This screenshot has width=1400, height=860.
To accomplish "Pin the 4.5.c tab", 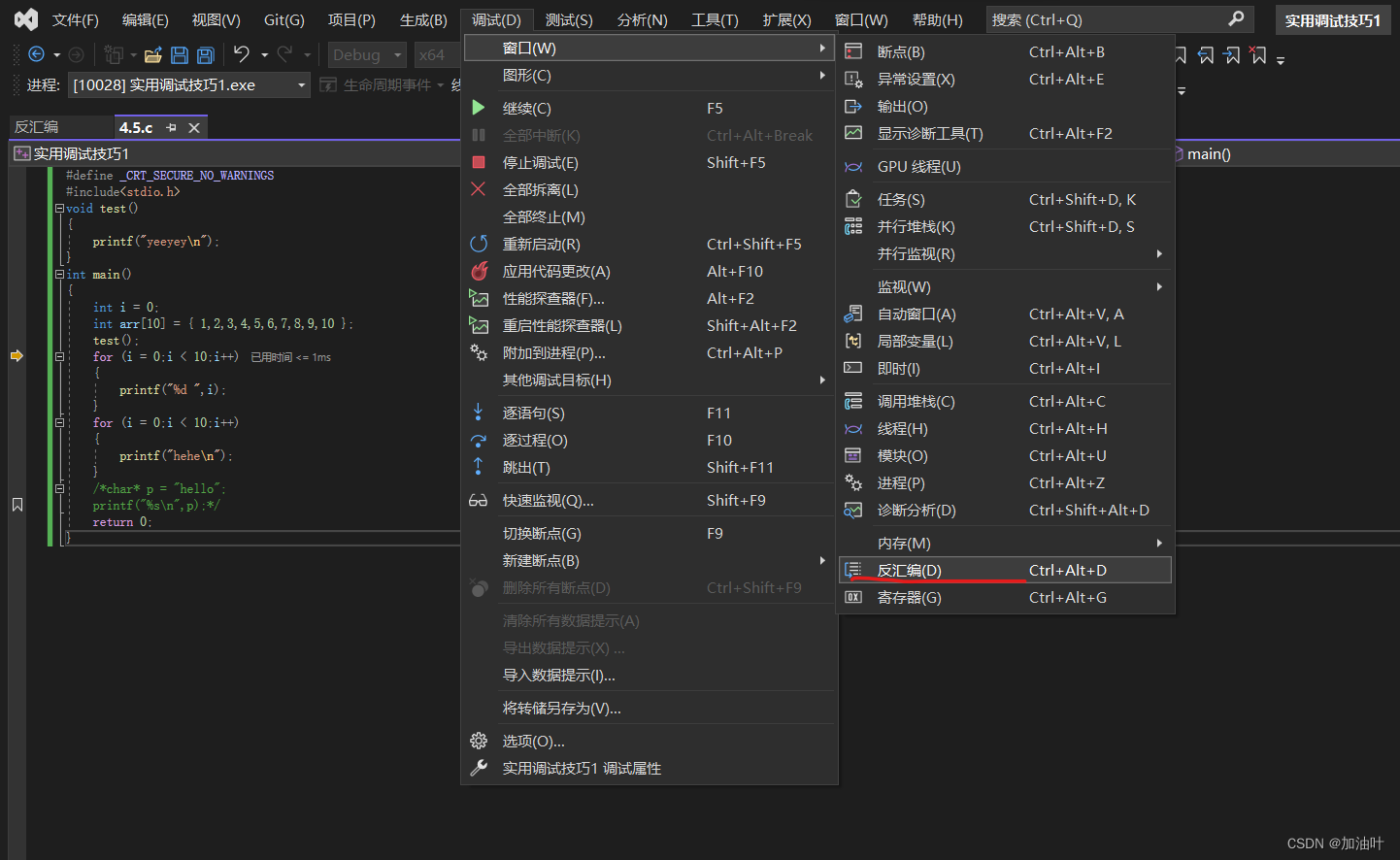I will pyautogui.click(x=172, y=127).
